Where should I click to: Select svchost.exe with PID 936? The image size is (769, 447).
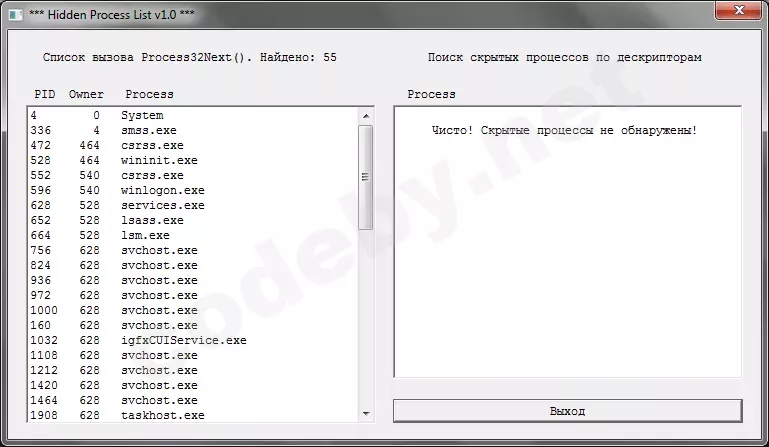click(x=194, y=280)
